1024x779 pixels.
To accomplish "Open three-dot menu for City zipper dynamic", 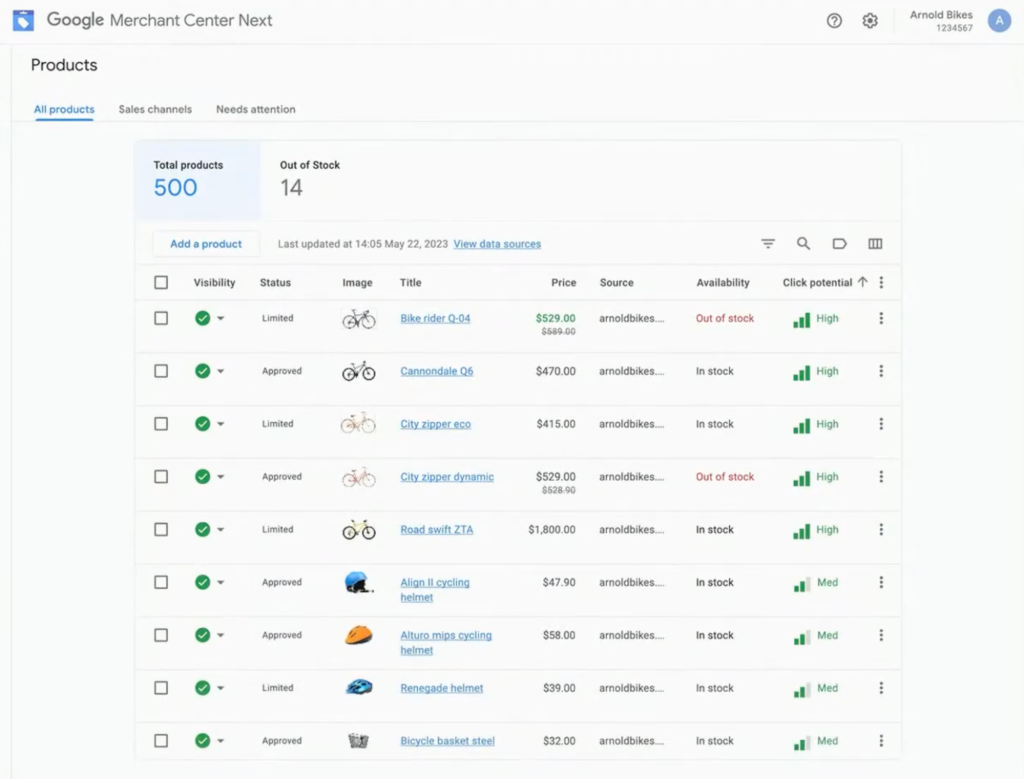I will coord(881,477).
